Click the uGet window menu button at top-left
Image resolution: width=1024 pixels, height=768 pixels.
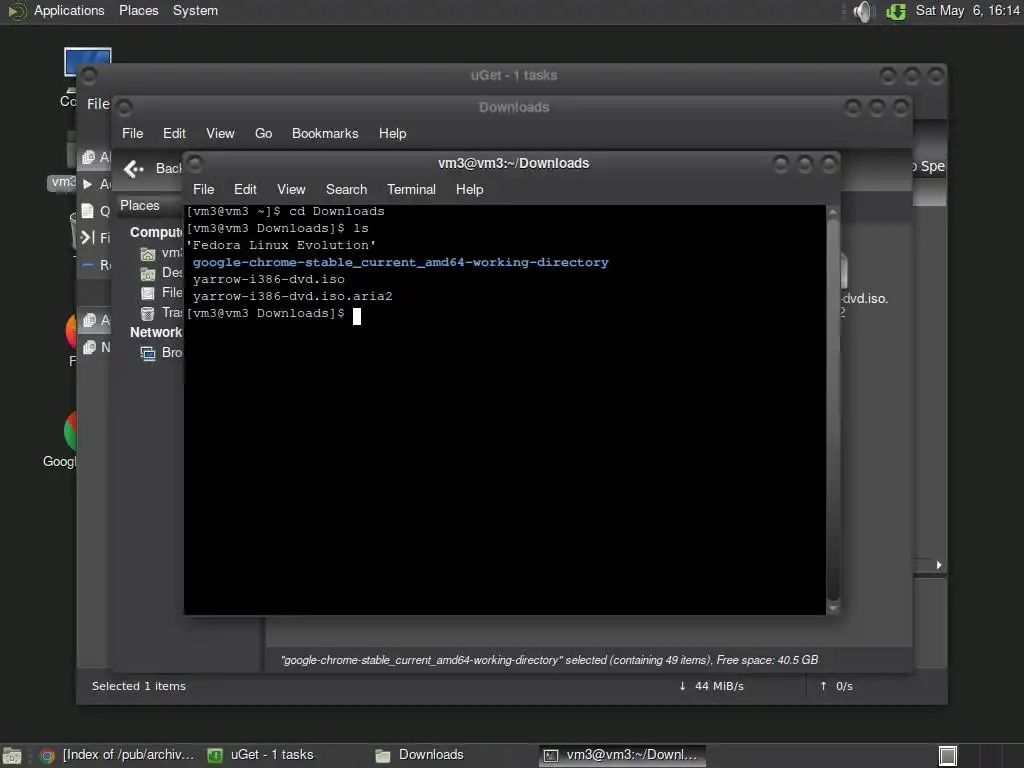[x=89, y=76]
